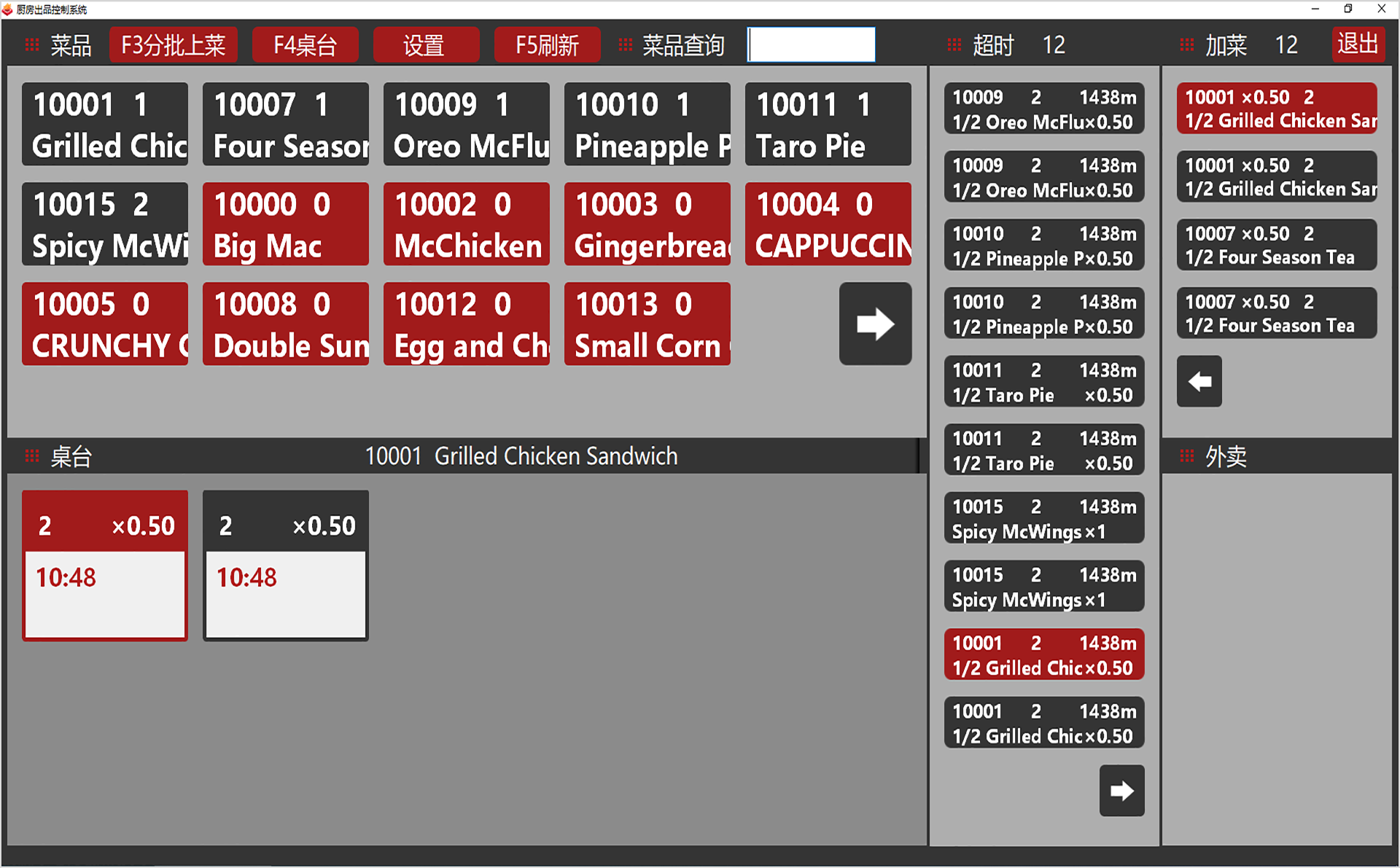Select dish tile 10011 Taro Pie
Image resolution: width=1400 pixels, height=868 pixels.
pos(828,124)
